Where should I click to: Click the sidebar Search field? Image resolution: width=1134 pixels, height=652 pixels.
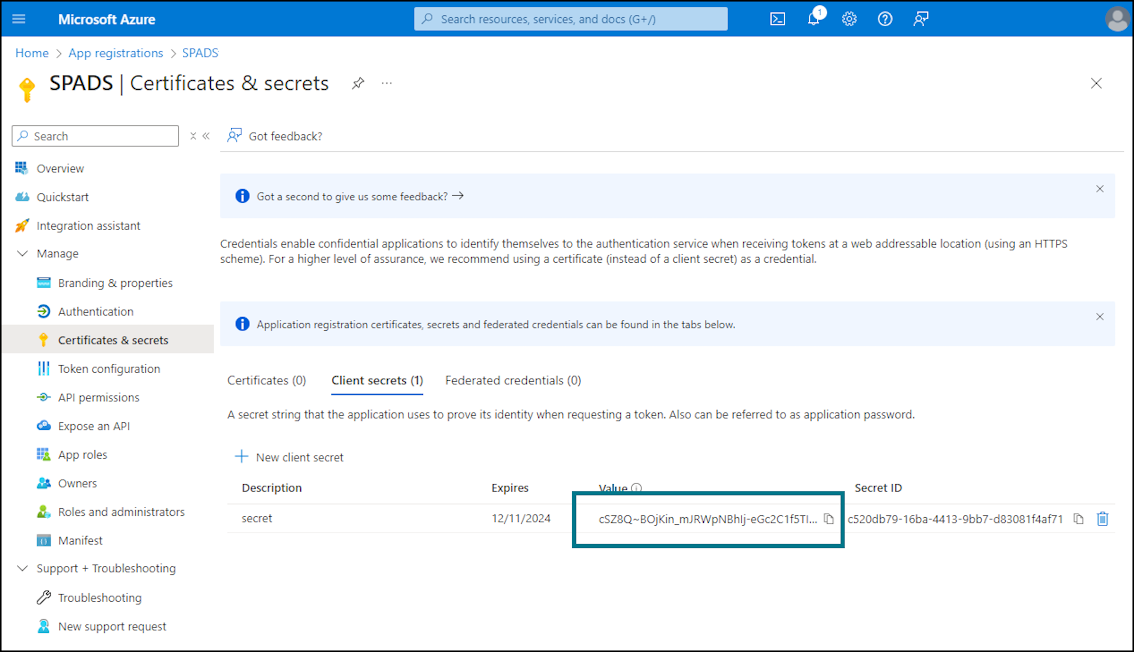pyautogui.click(x=95, y=136)
